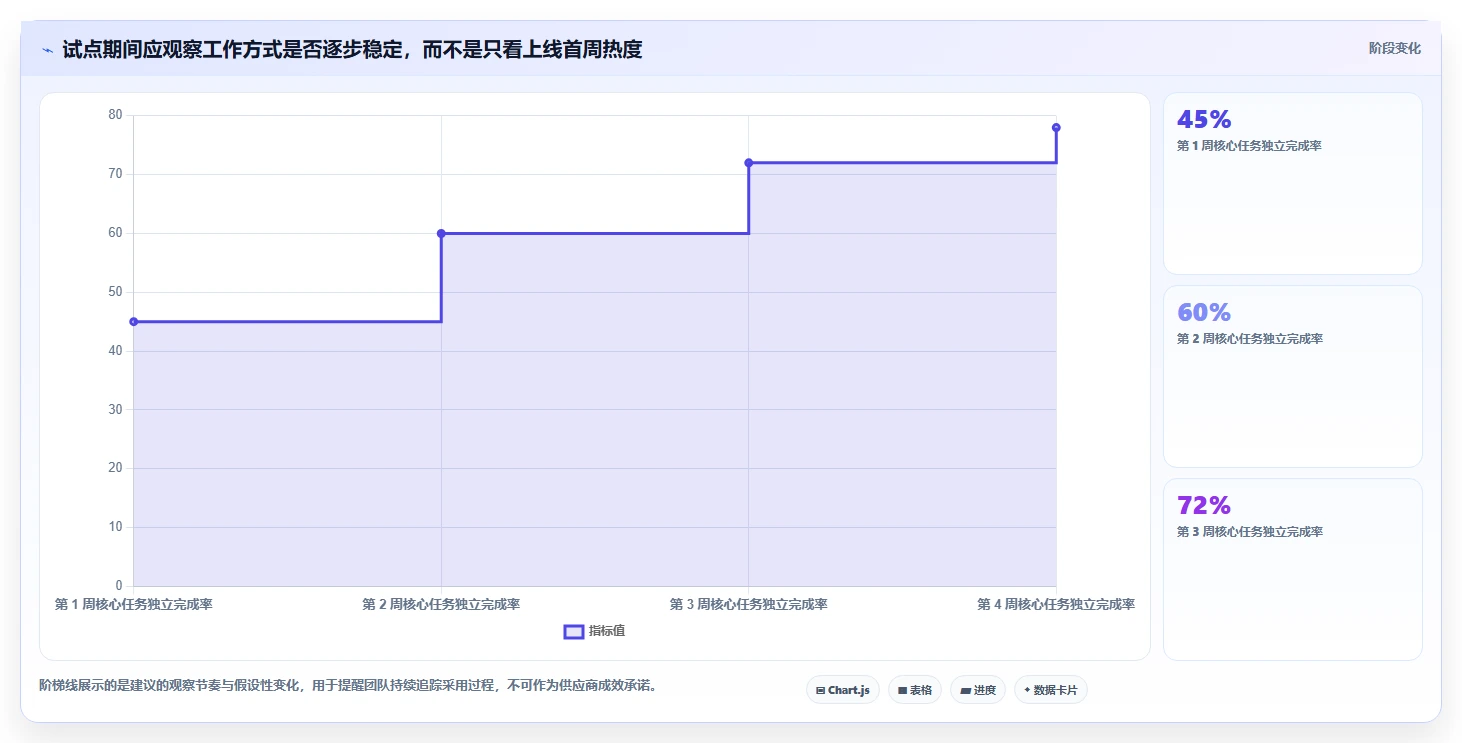The image size is (1462, 743).
Task: Click the trend icon before the header title
Action: (x=47, y=49)
